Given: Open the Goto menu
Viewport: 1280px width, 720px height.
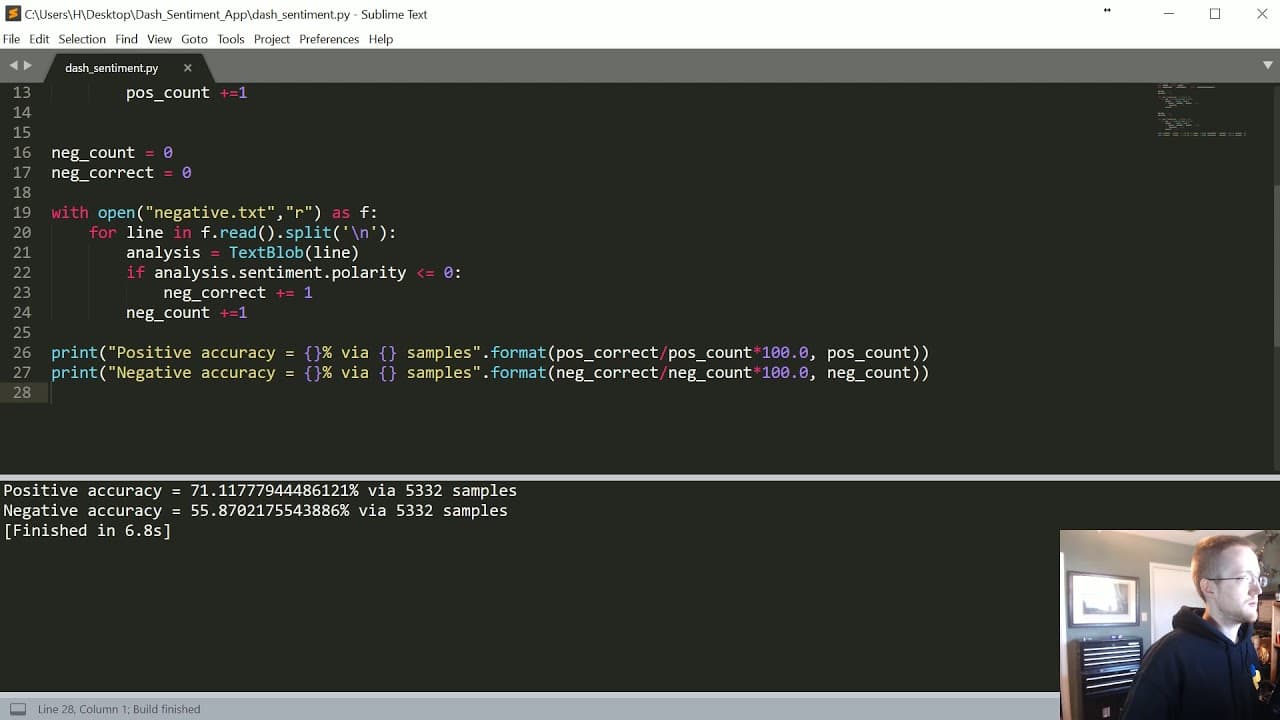Looking at the screenshot, I should pos(194,39).
